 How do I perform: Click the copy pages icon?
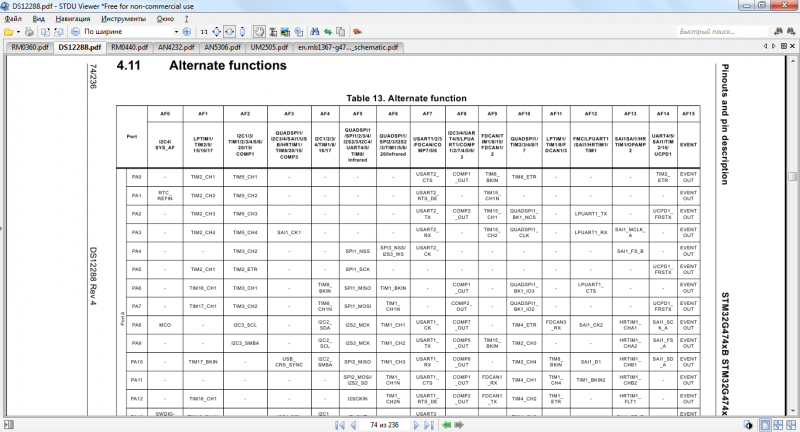(340, 32)
